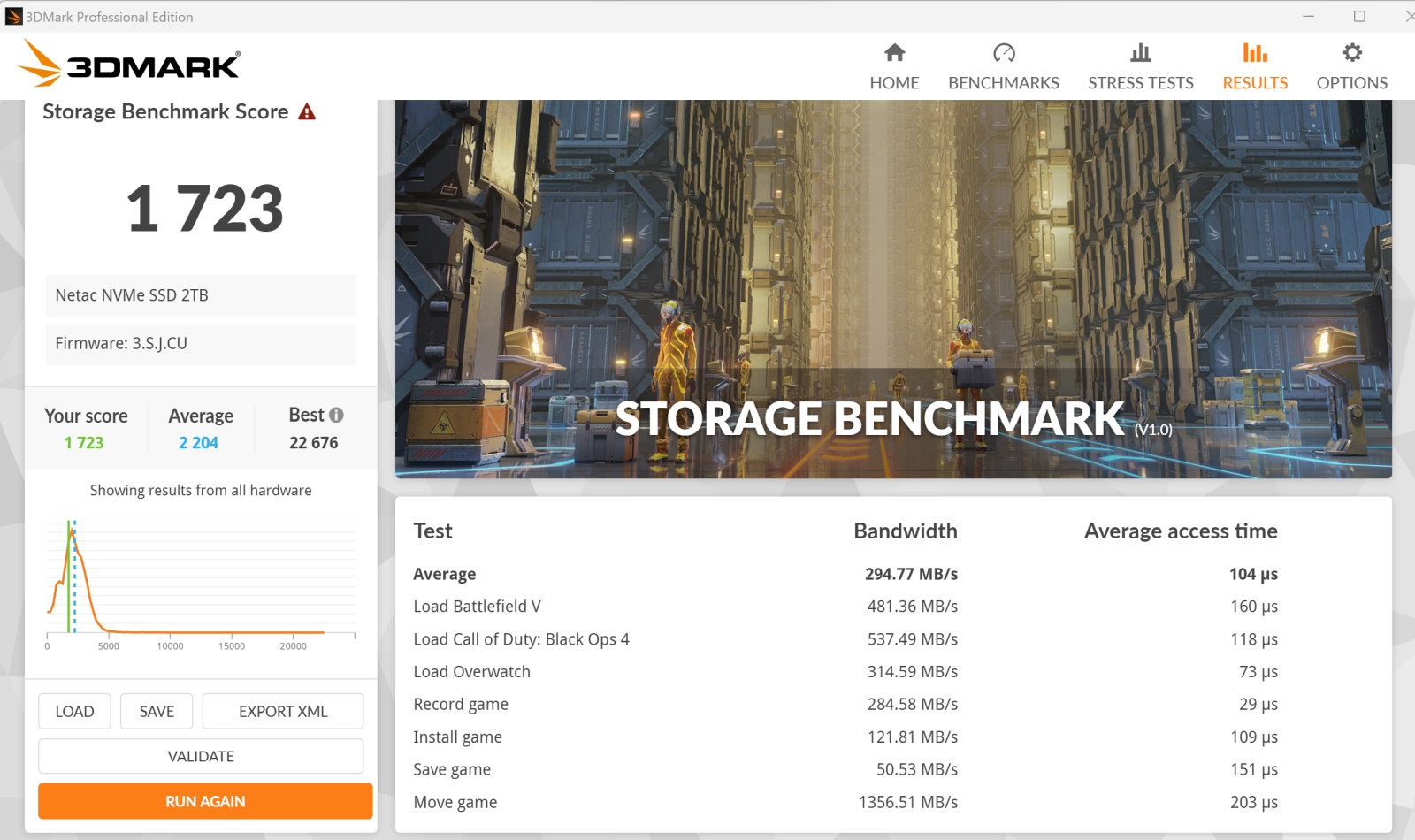Click the 3DMark logo in the header
Viewport: 1415px width, 840px height.
point(129,64)
